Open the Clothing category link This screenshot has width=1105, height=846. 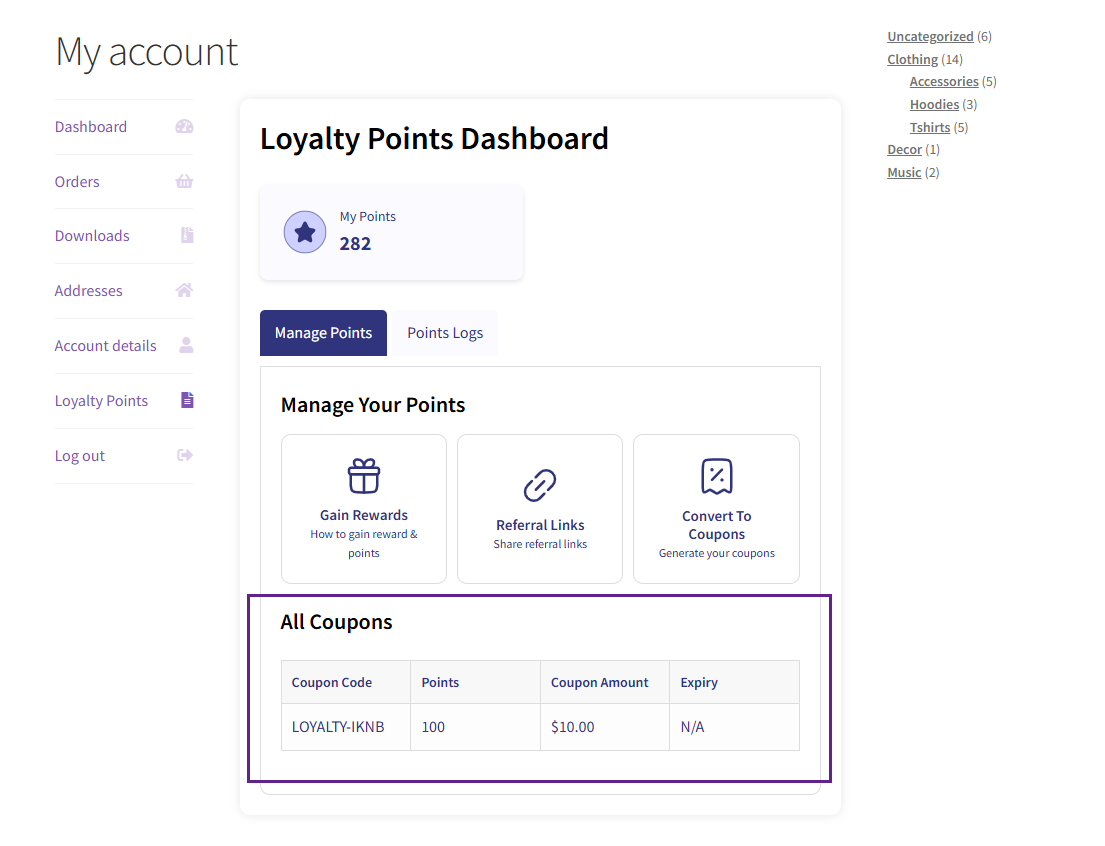(x=912, y=59)
